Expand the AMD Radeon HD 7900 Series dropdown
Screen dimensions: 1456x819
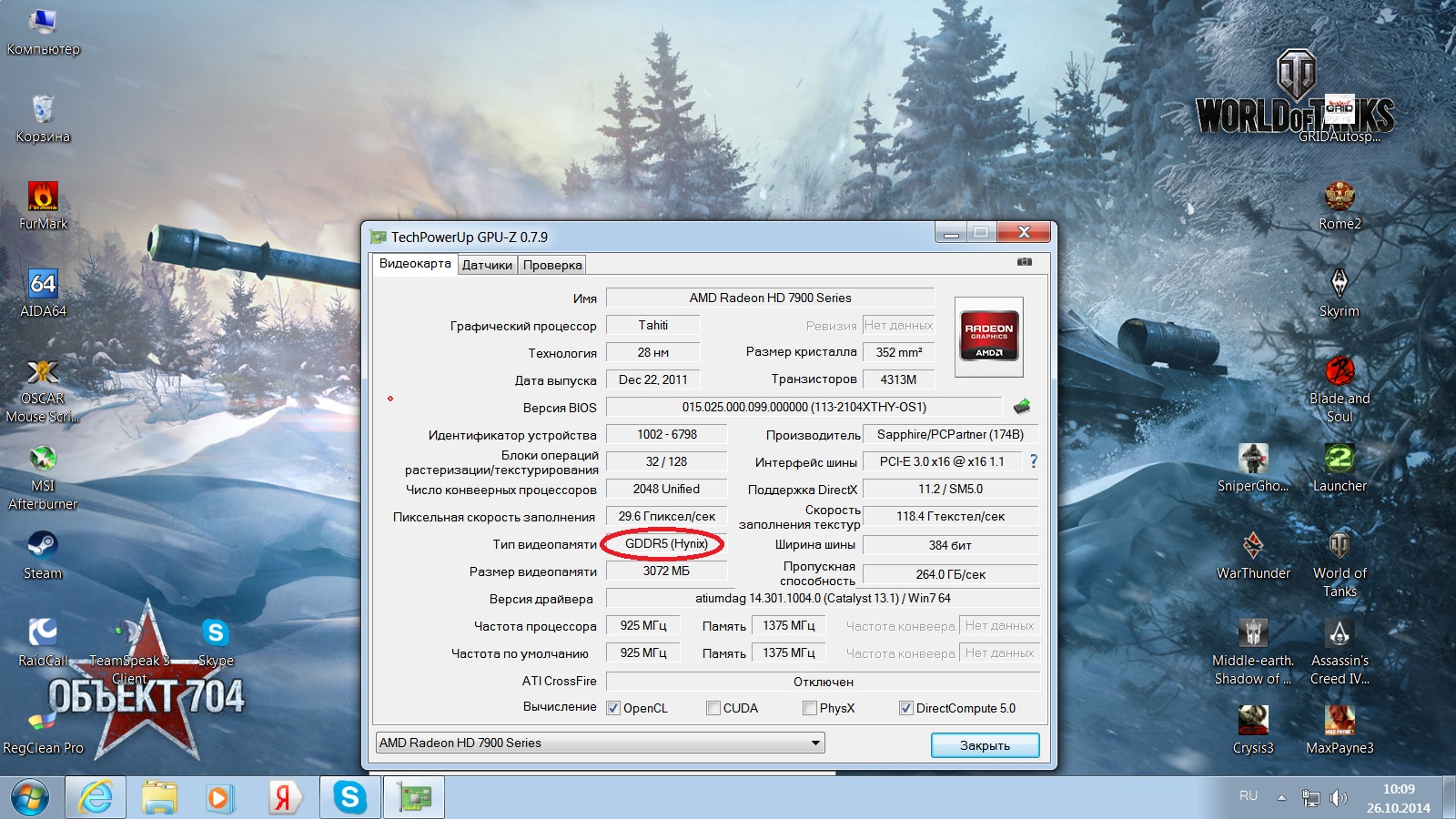click(x=601, y=743)
